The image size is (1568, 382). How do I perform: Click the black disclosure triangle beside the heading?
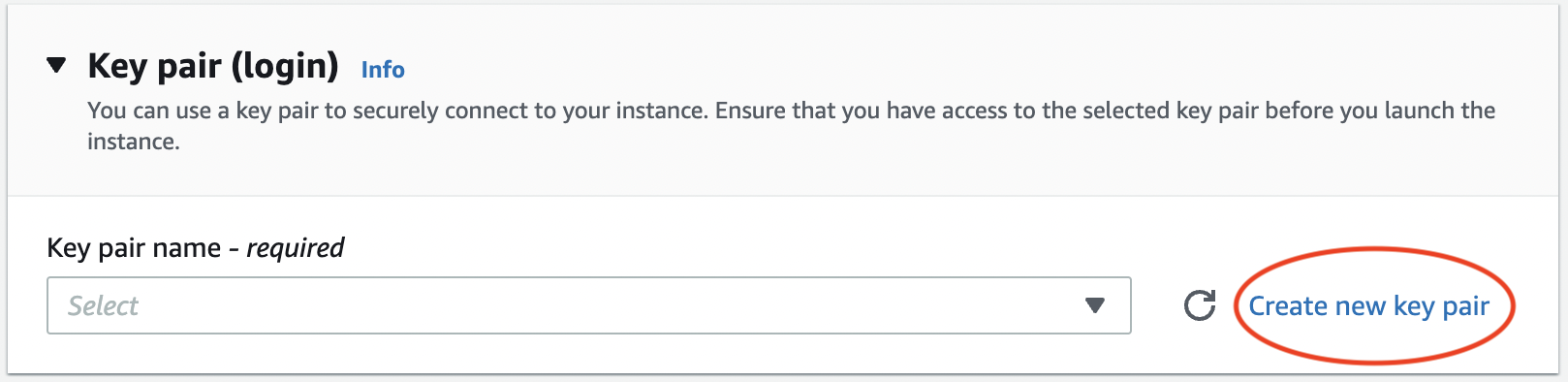[x=57, y=66]
